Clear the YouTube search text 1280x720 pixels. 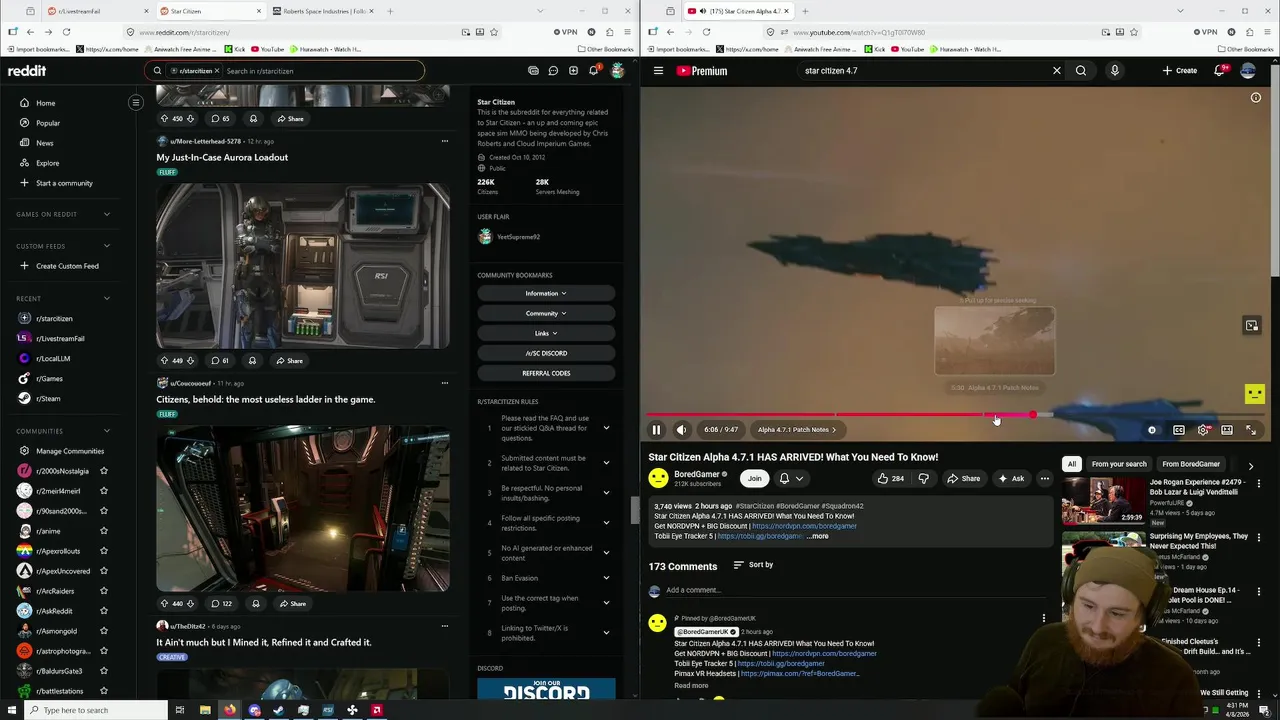1056,71
